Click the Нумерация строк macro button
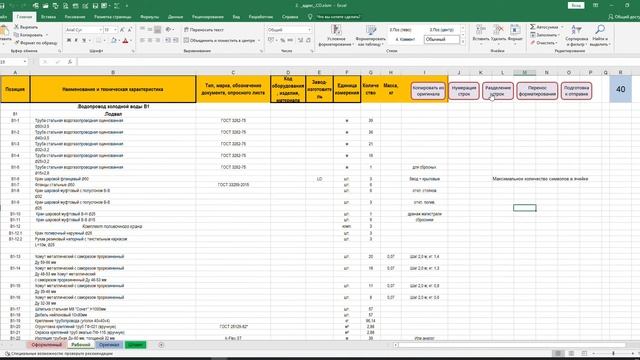The image size is (640, 360). click(463, 91)
